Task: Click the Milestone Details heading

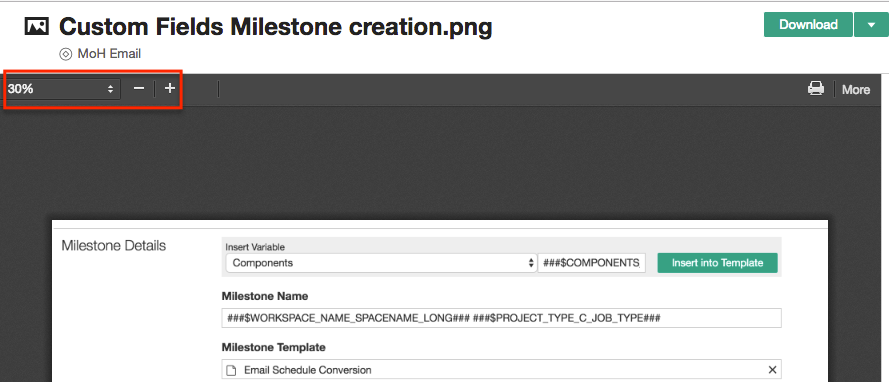Action: tap(113, 245)
